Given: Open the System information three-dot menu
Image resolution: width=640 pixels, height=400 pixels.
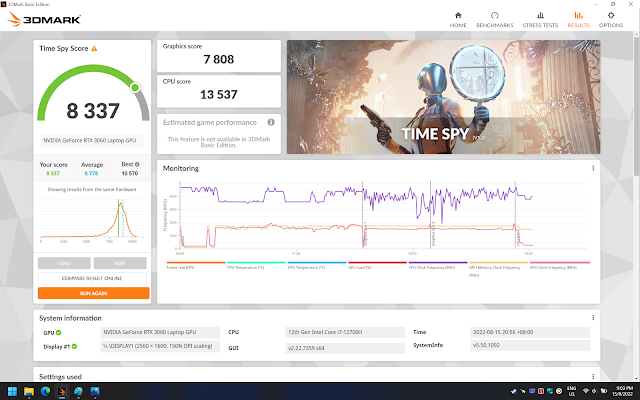Looking at the screenshot, I should point(593,318).
